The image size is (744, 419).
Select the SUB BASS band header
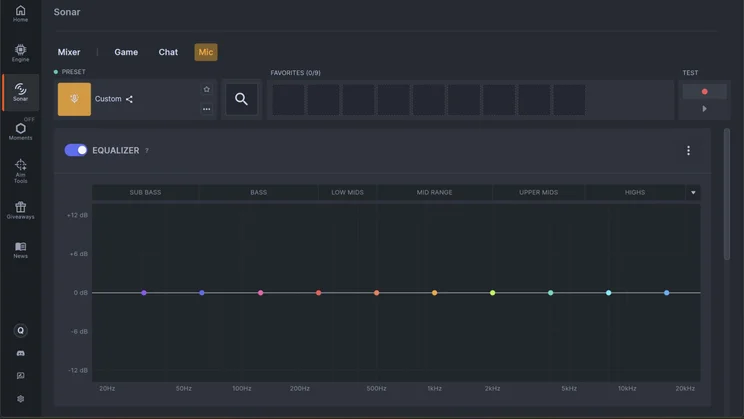145,192
